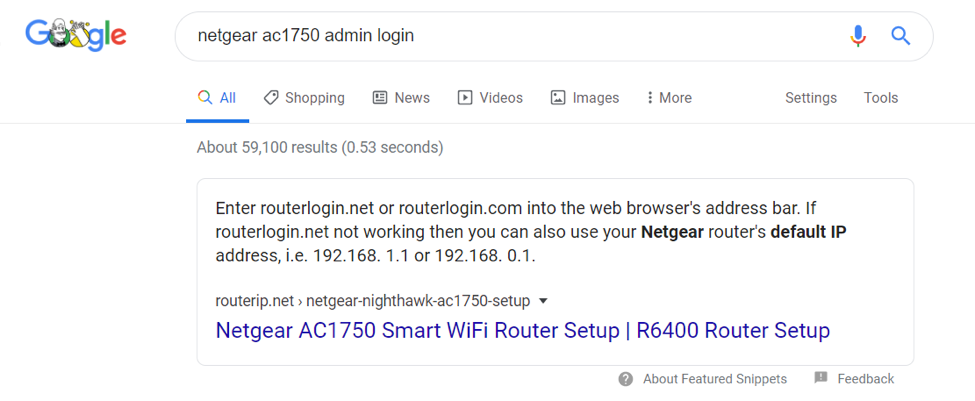This screenshot has height=401, width=975.
Task: Open the dropdown arrow beside the routerip.net URL
Action: (x=543, y=301)
